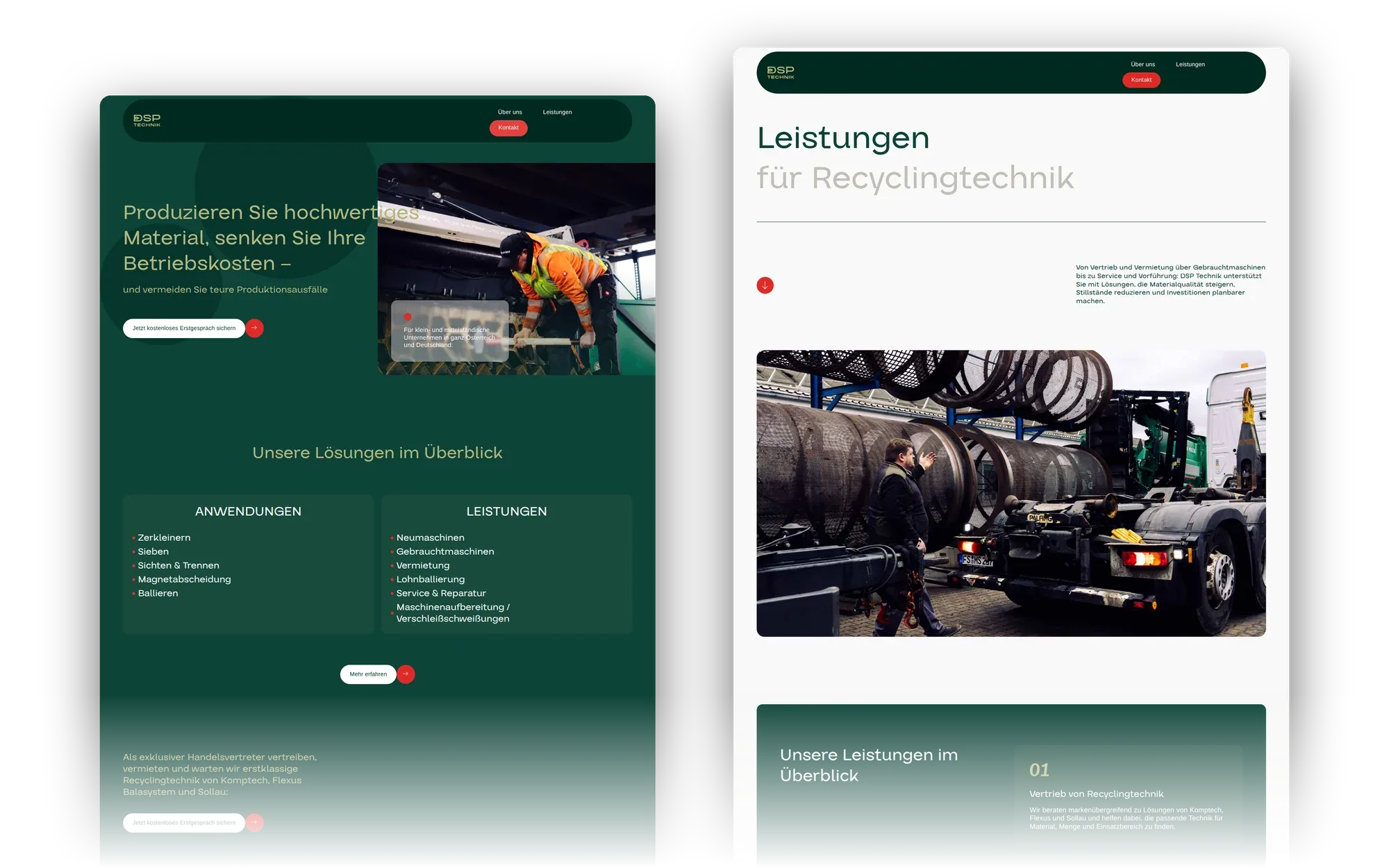Open 'Leistungen' in the left page nav
Screen dimensions: 1389x868
tap(557, 112)
